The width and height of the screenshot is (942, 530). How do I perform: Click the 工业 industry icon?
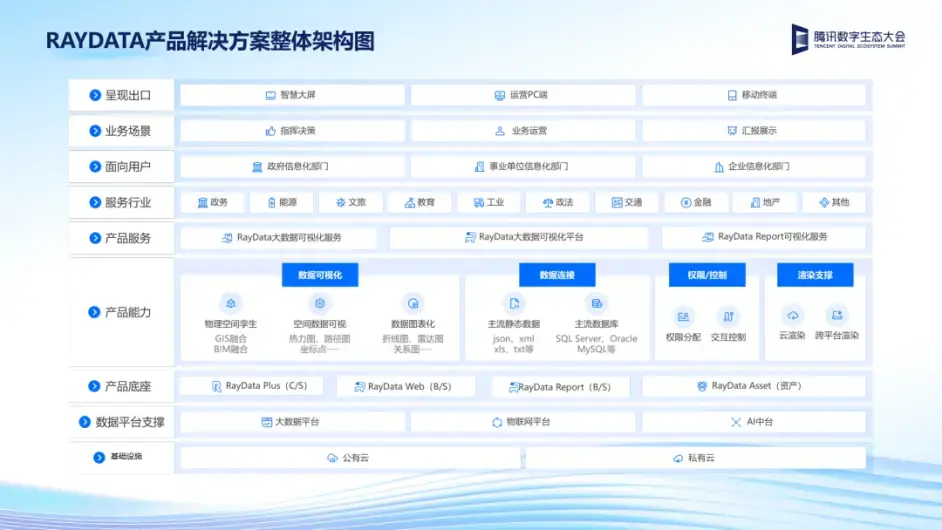tap(479, 203)
